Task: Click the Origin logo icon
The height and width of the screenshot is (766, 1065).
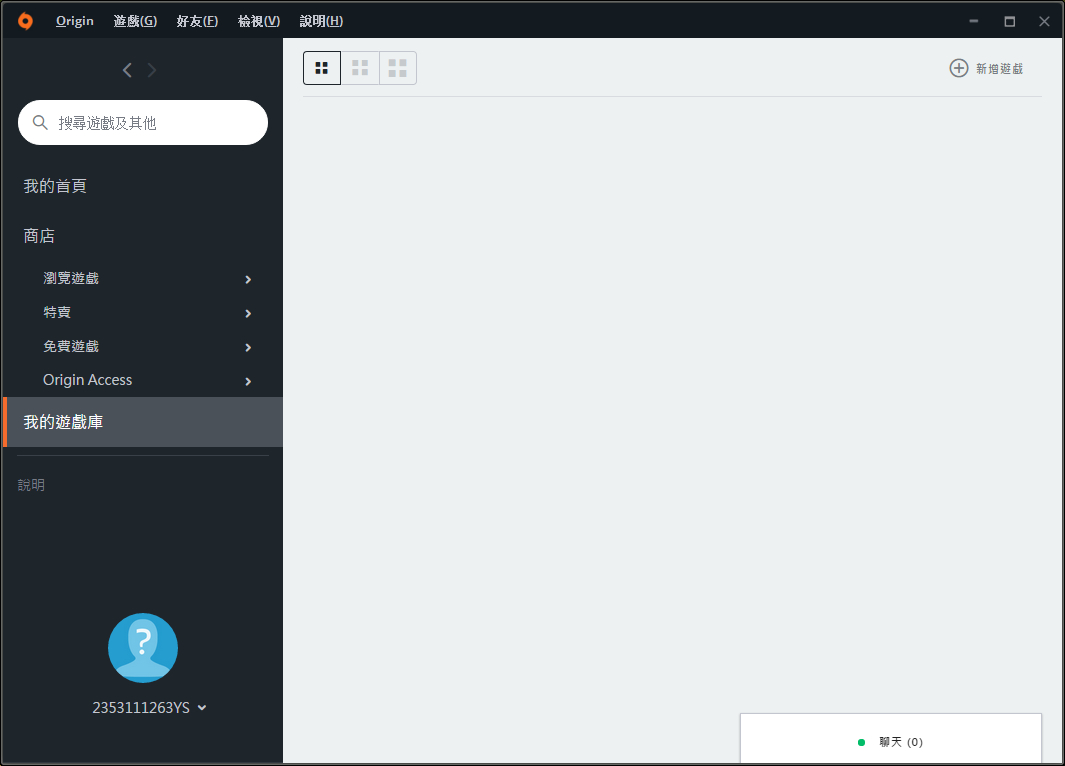Action: point(25,21)
